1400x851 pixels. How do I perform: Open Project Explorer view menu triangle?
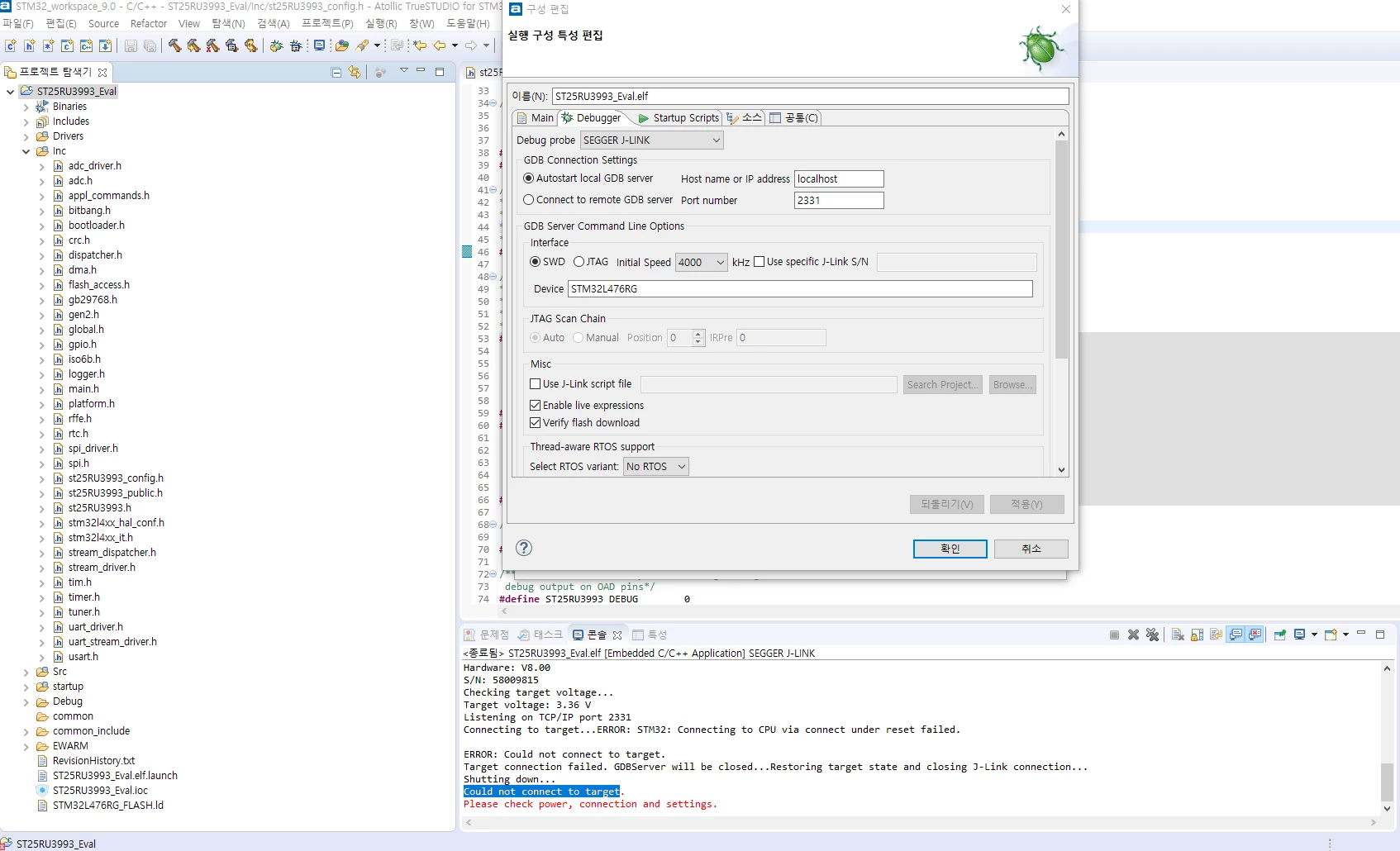click(404, 71)
